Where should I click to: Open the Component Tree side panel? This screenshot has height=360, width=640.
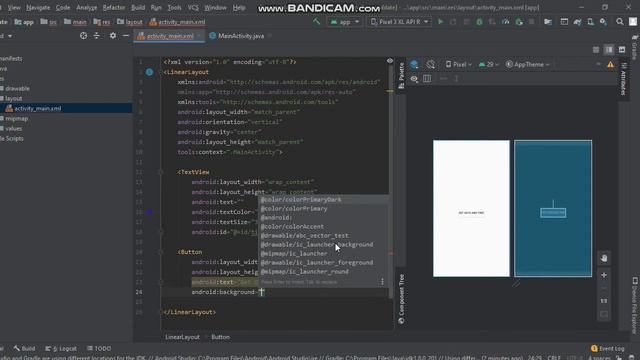401,299
